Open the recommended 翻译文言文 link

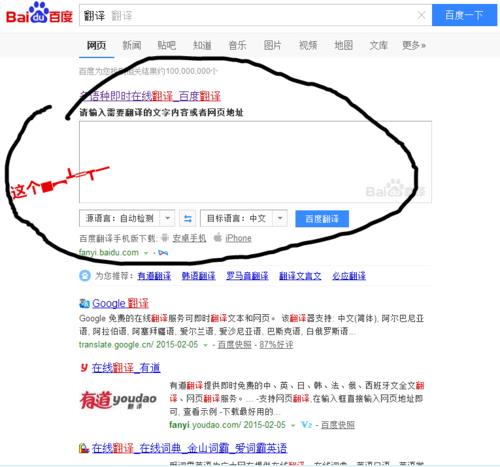tap(300, 276)
